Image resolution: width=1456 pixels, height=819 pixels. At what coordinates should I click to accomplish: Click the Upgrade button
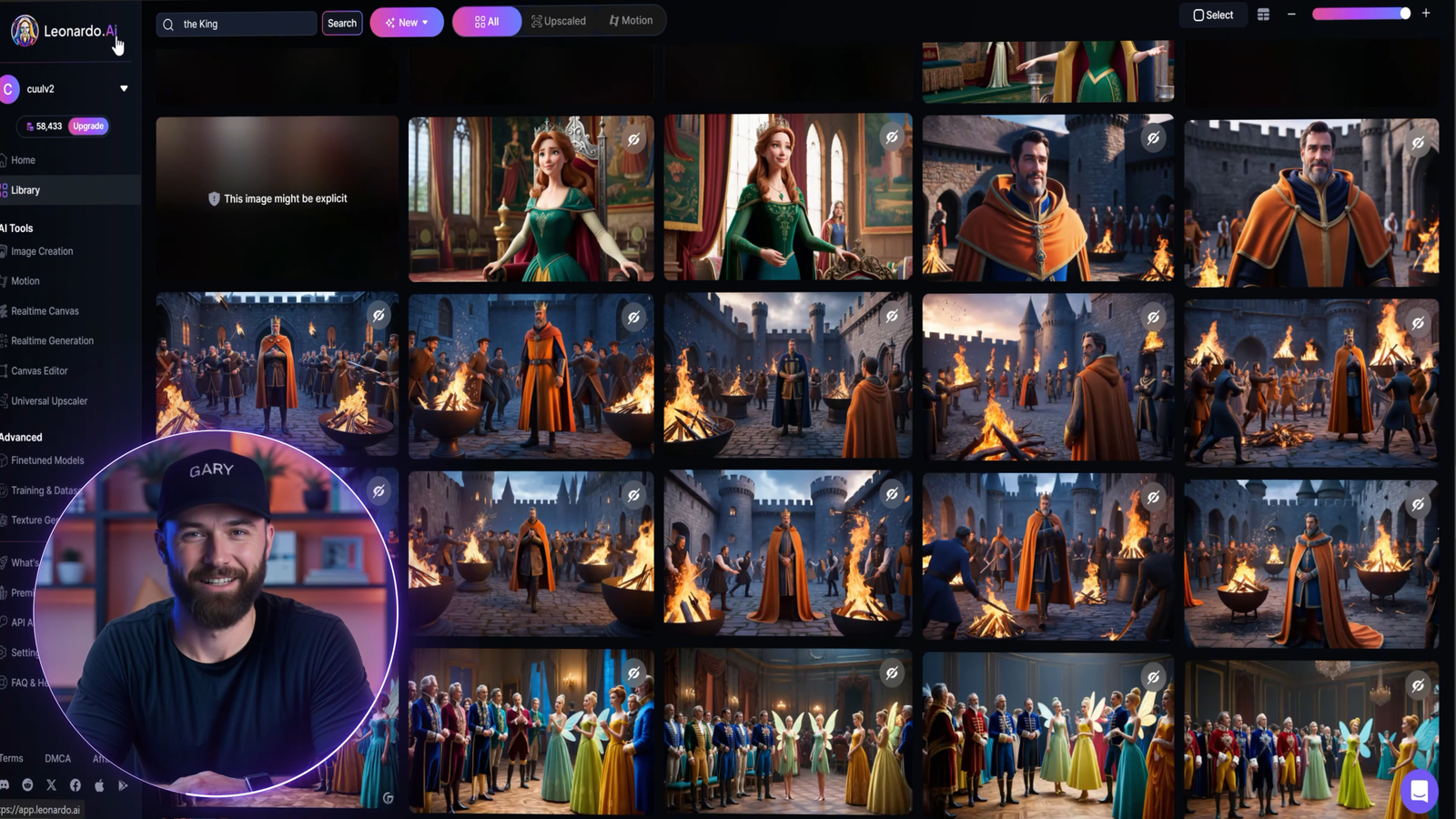coord(88,126)
